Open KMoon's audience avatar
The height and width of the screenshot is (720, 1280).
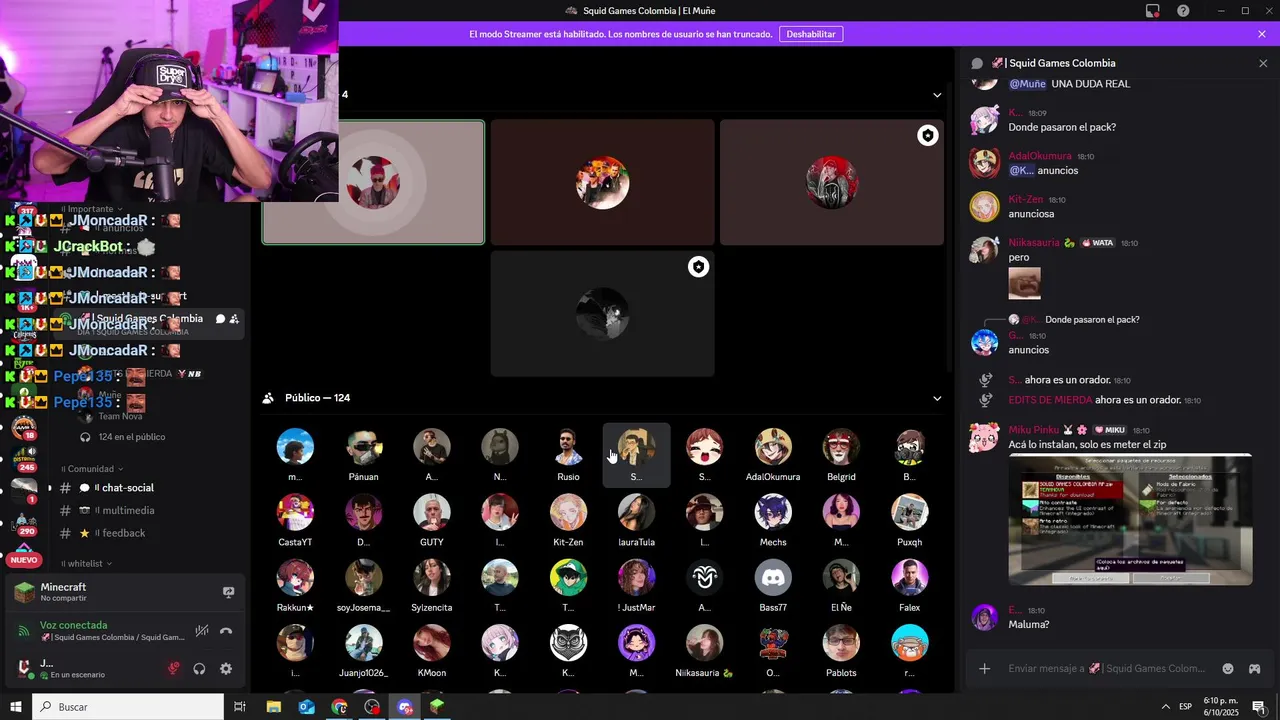pyautogui.click(x=432, y=643)
